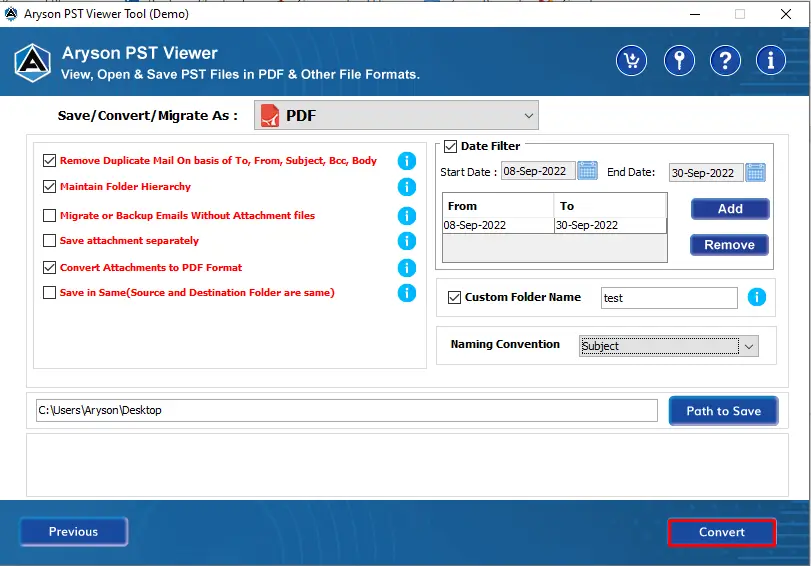Click the header about info icon

tap(771, 61)
